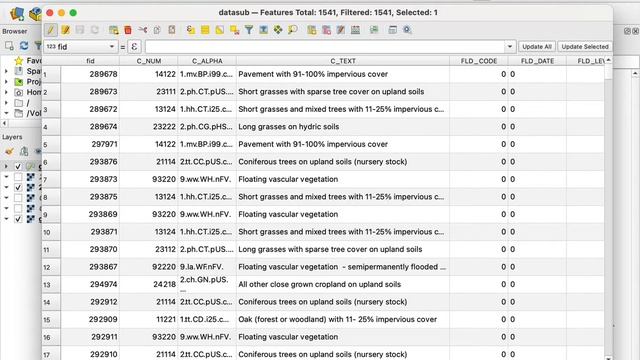
Task: Click the select all features icon
Action: click(x=205, y=30)
